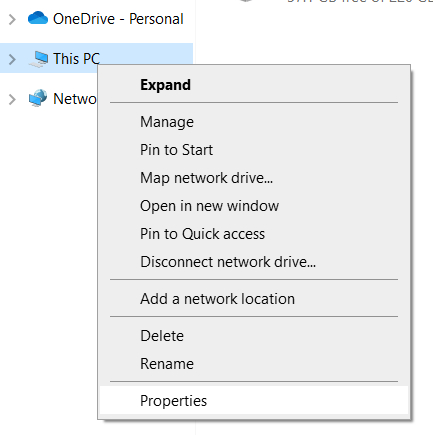Choose Delete from the context menu
The height and width of the screenshot is (435, 433).
tap(254, 336)
